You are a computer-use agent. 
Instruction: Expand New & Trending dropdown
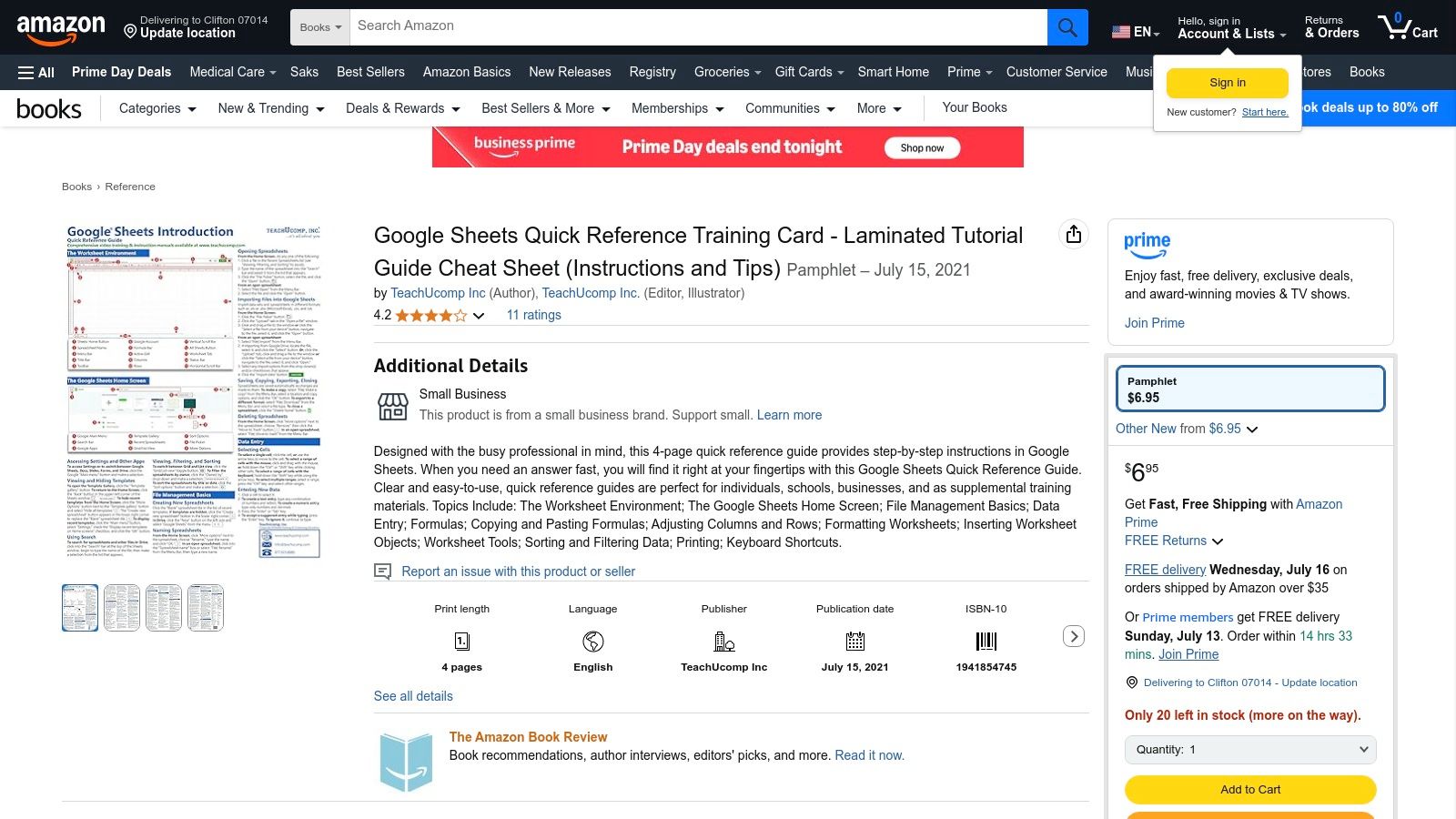pyautogui.click(x=271, y=108)
